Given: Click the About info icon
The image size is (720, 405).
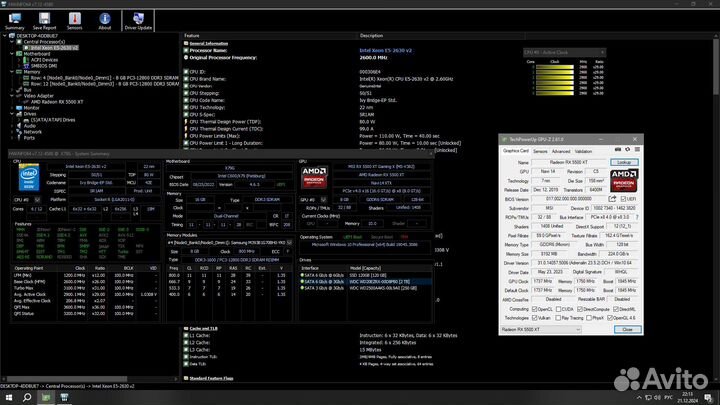Looking at the screenshot, I should (105, 19).
